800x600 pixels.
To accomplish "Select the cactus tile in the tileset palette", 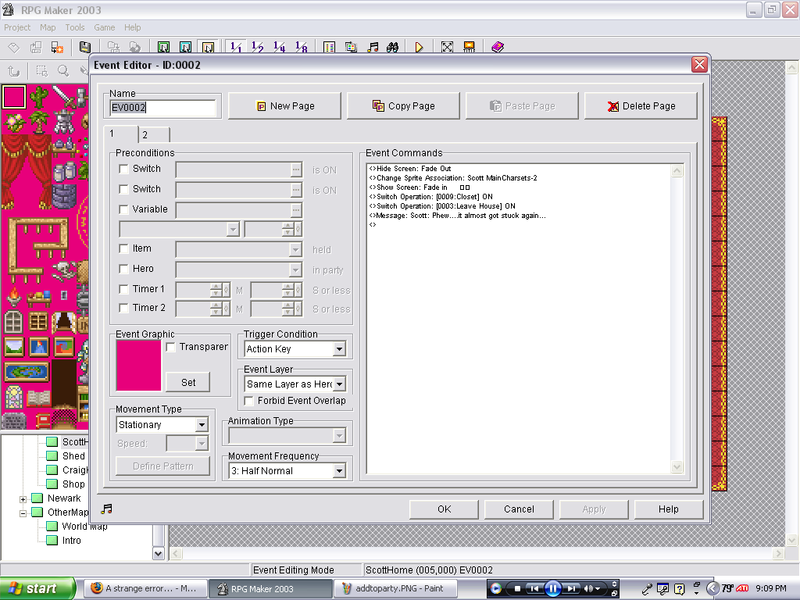I will [x=39, y=97].
